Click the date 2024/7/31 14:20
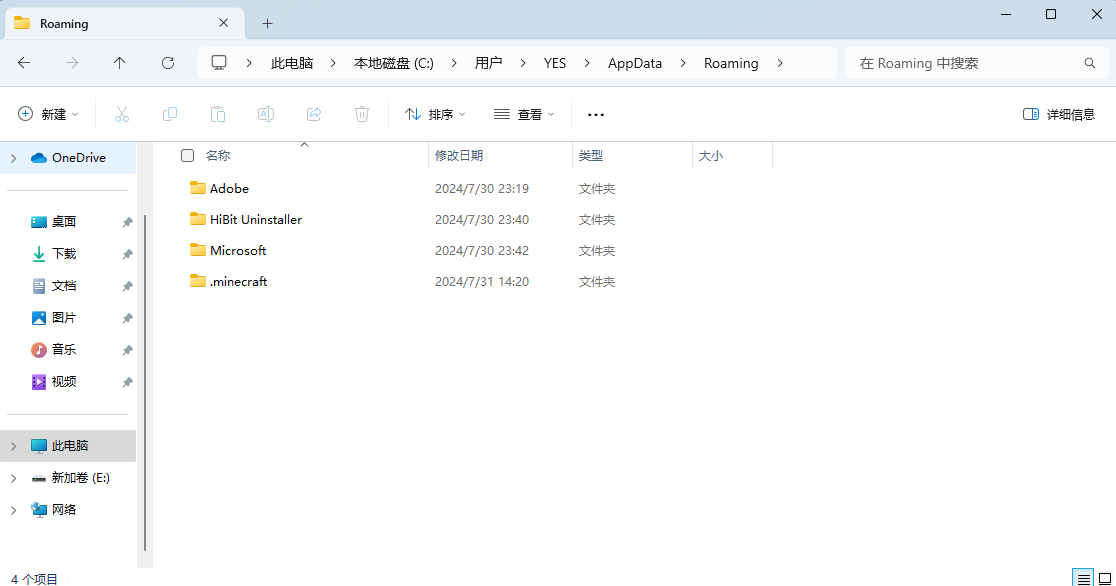The image size is (1116, 586). click(x=482, y=282)
